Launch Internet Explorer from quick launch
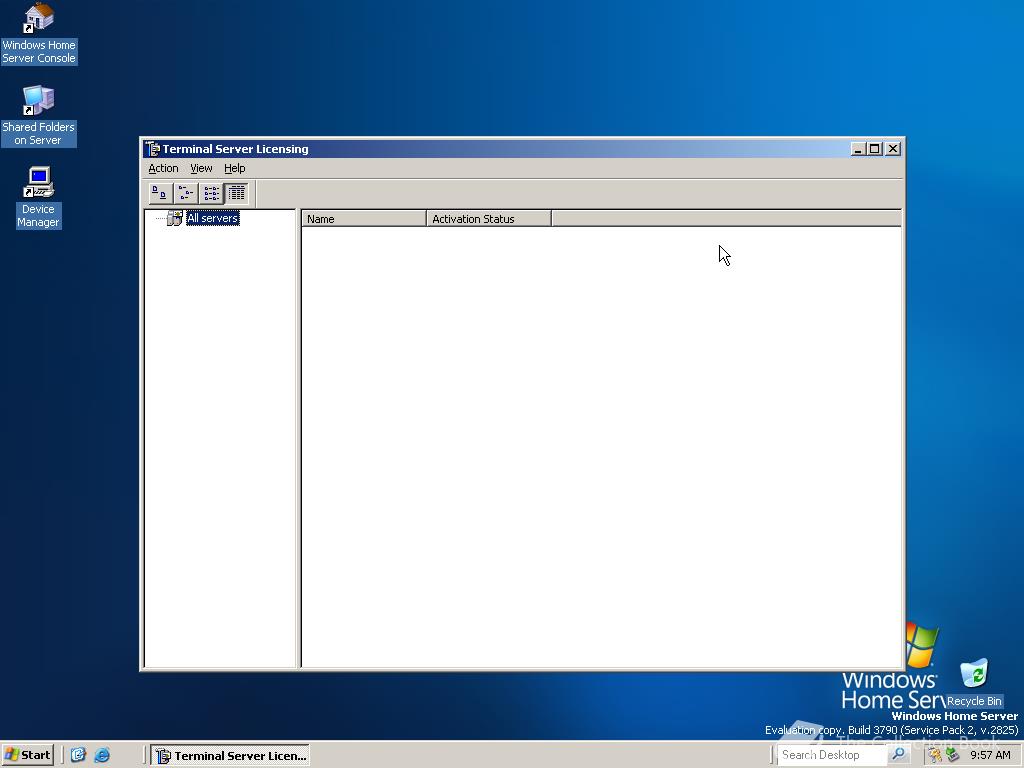 click(102, 755)
